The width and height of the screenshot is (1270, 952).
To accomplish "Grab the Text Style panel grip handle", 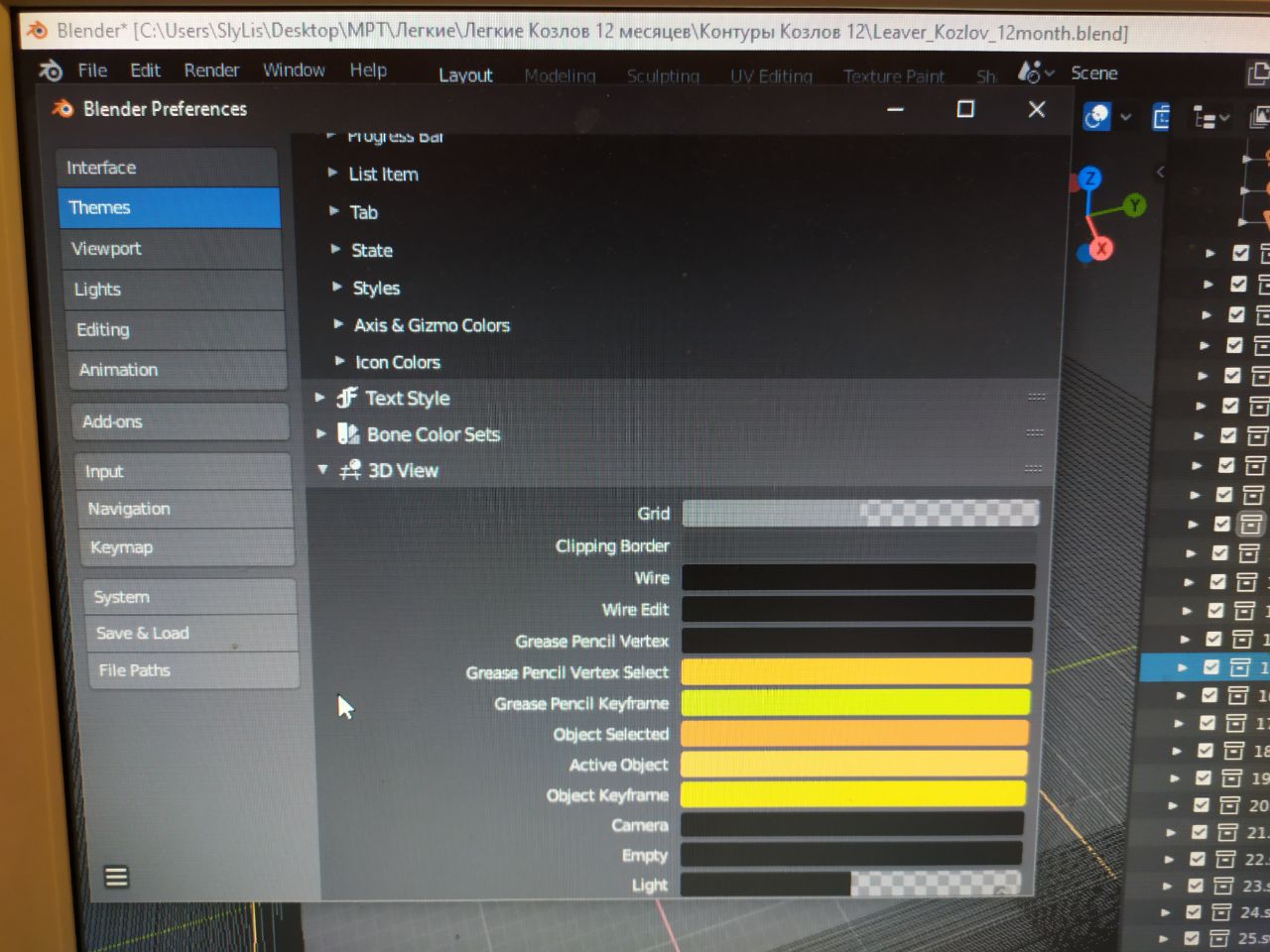I will click(x=1037, y=397).
